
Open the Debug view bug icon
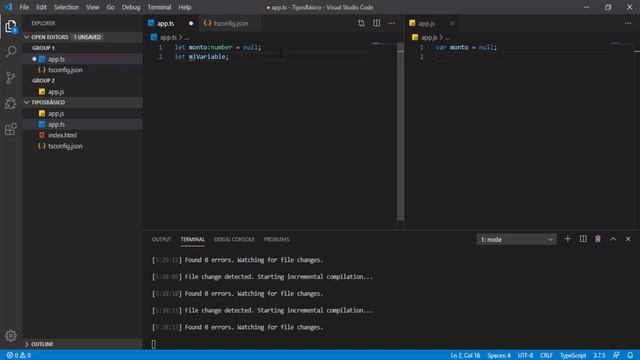pyautogui.click(x=11, y=103)
